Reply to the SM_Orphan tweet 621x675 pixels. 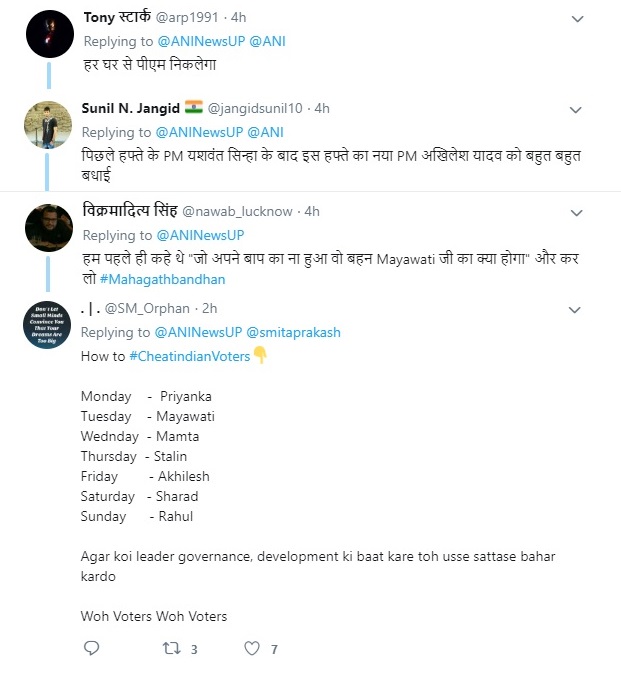pyautogui.click(x=91, y=649)
